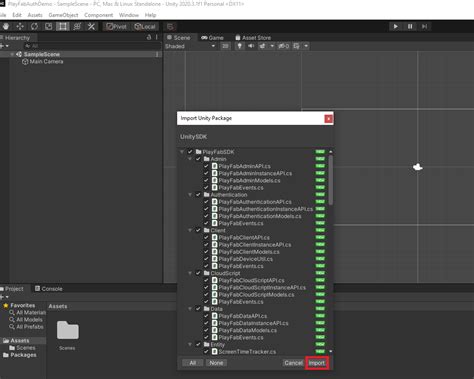Select the Move tool
Screen dimensions: 474x379
pos(20,26)
